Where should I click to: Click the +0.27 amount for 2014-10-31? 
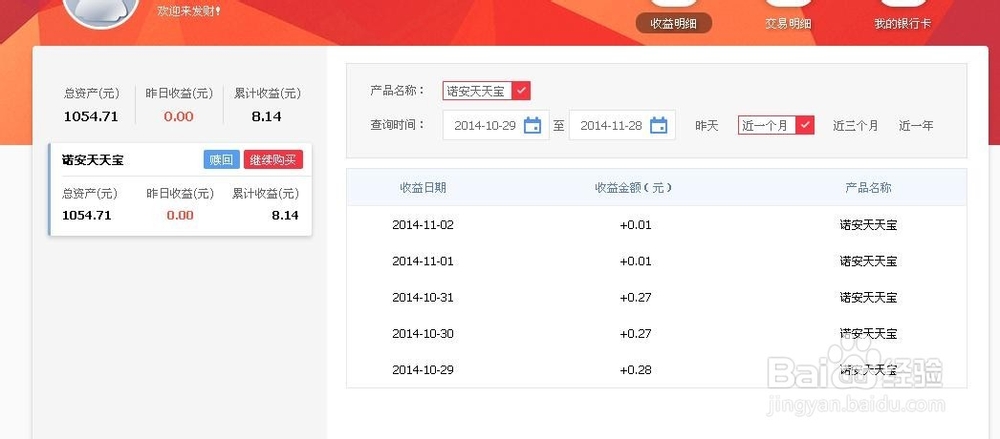pyautogui.click(x=635, y=297)
